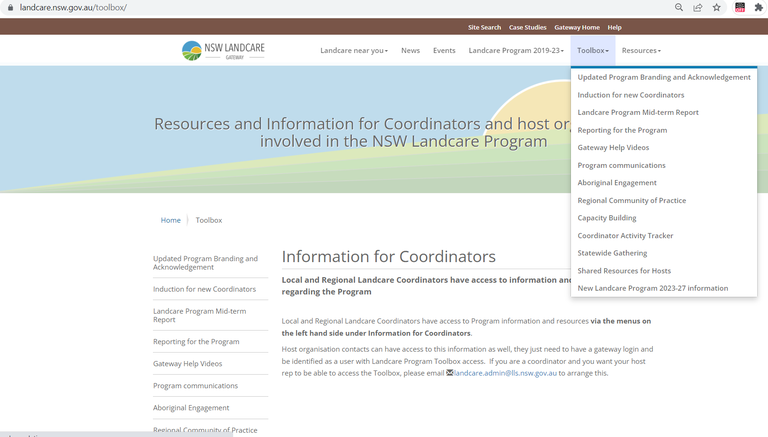Click the share page icon in address bar
Image resolution: width=768 pixels, height=437 pixels.
(x=697, y=7)
